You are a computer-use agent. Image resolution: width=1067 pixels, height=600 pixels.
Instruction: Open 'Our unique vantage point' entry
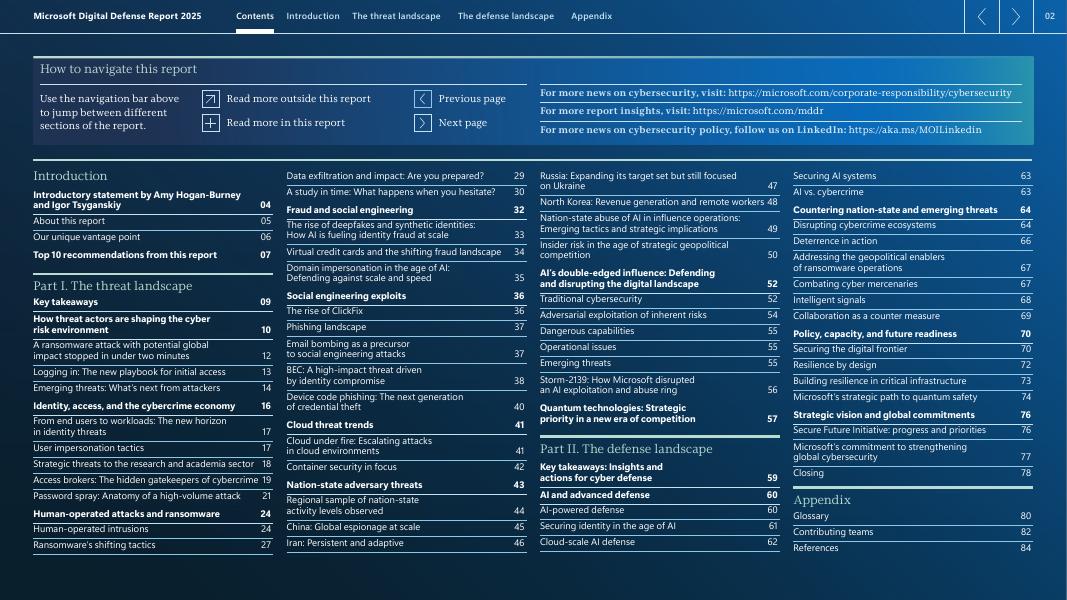click(x=152, y=237)
